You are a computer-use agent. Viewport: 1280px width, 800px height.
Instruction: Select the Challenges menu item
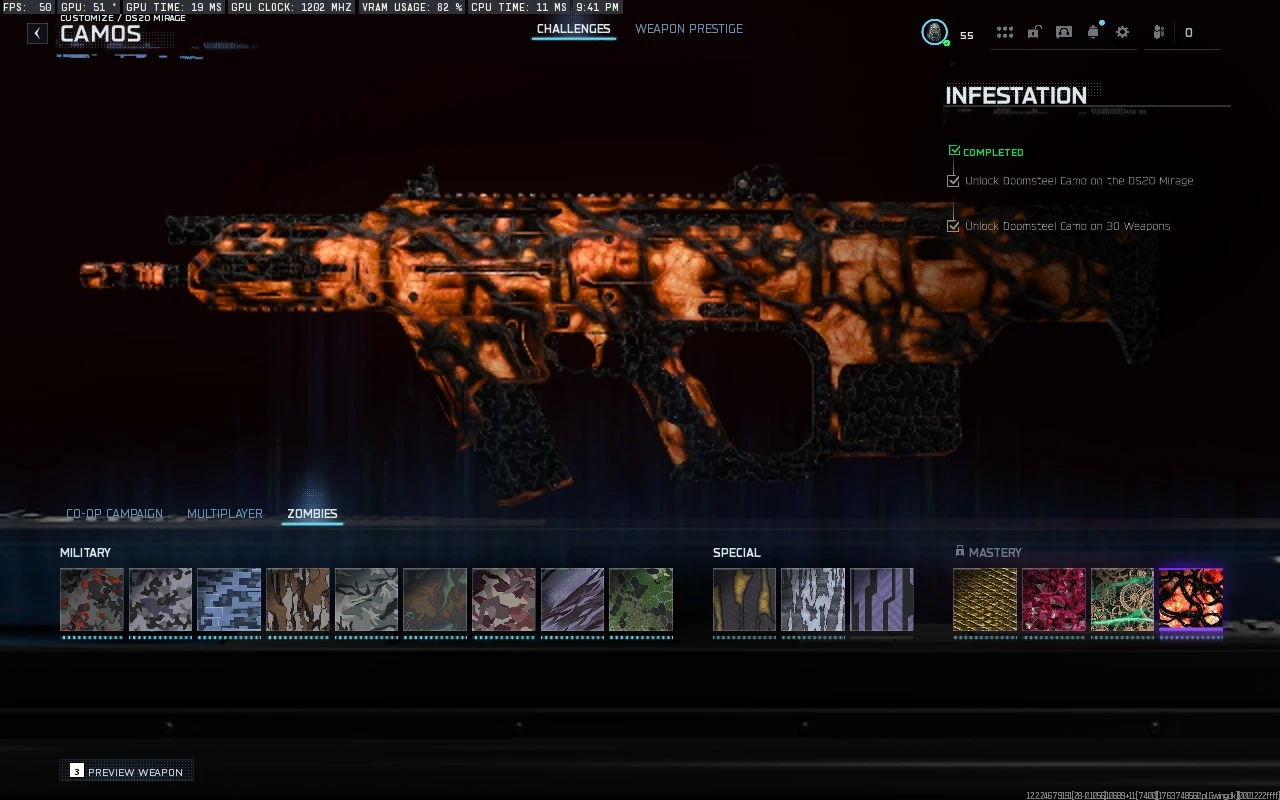click(573, 29)
